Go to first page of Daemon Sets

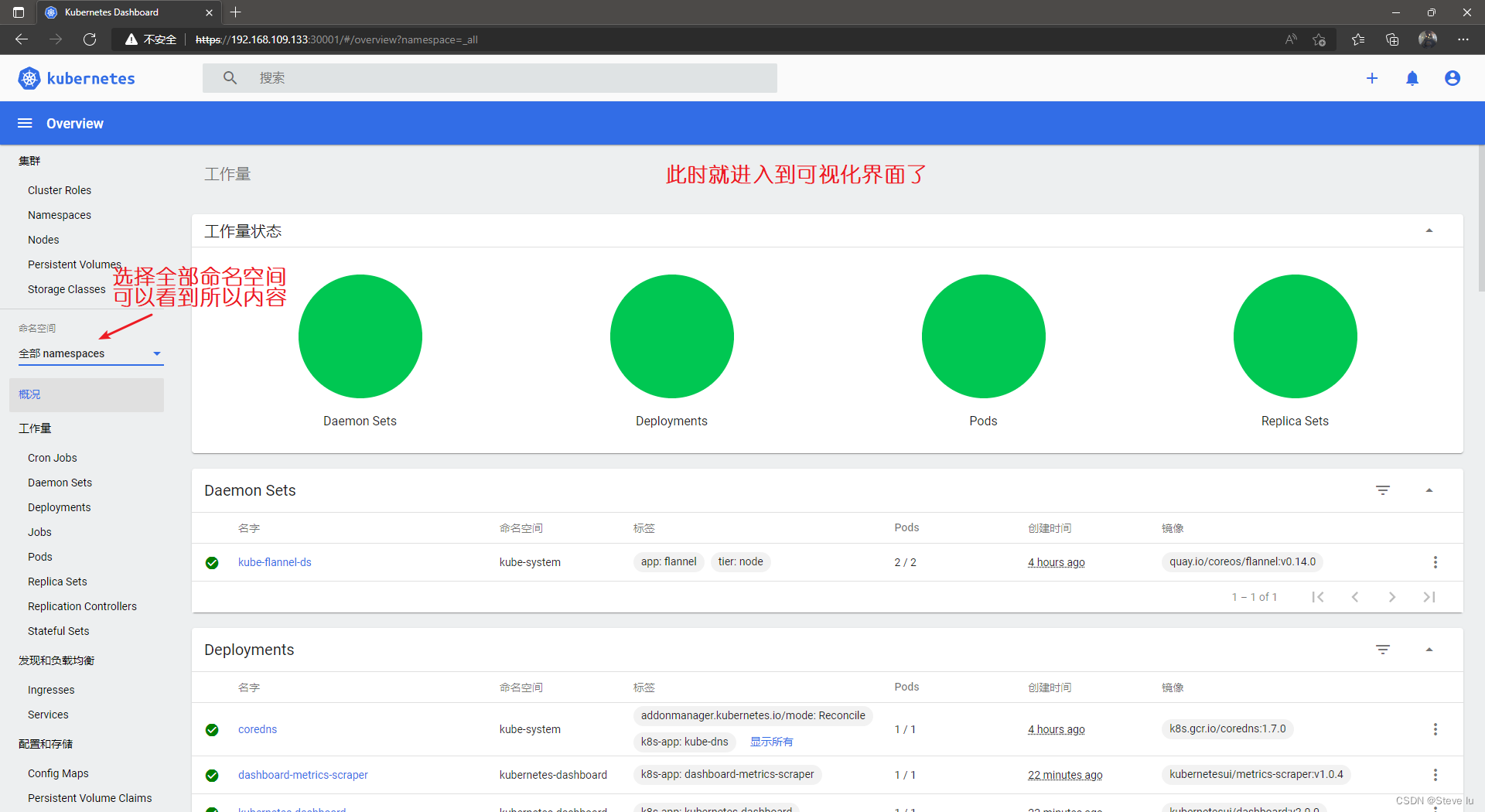pyautogui.click(x=1318, y=597)
